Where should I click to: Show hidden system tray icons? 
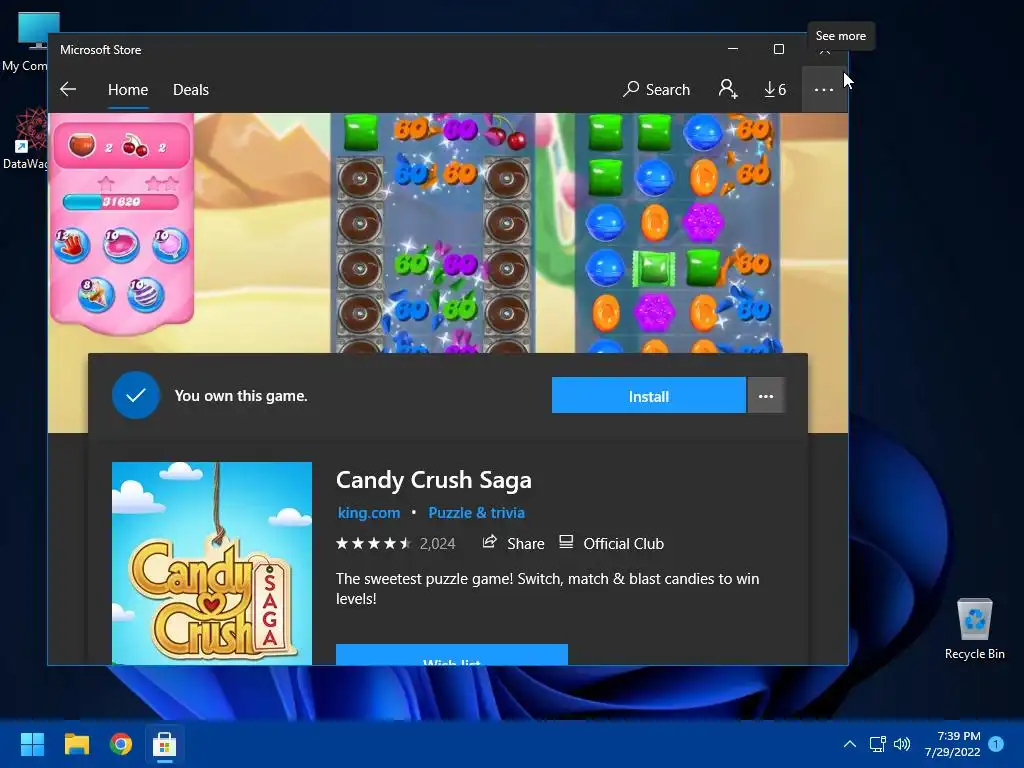coord(850,744)
